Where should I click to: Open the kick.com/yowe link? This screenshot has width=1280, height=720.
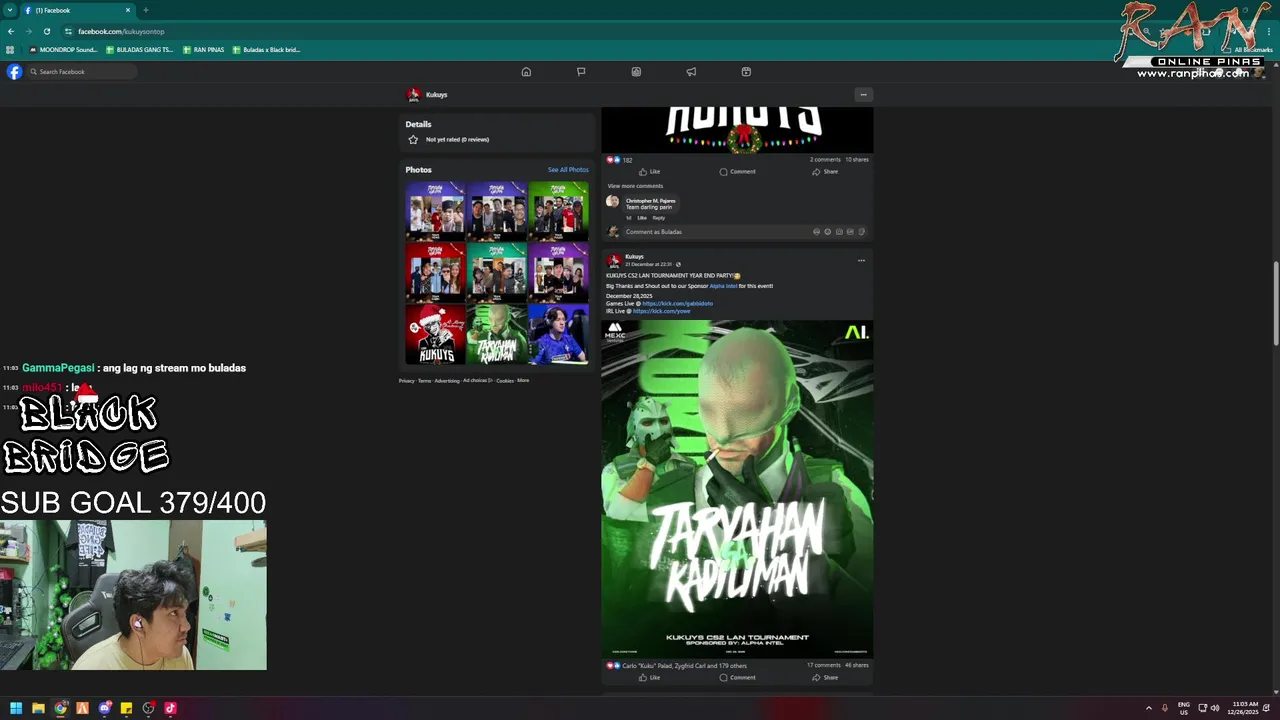click(661, 311)
